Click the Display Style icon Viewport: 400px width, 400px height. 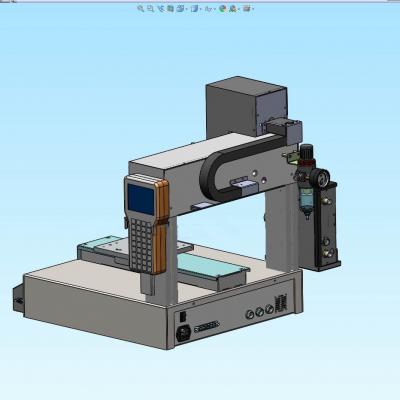click(x=194, y=9)
